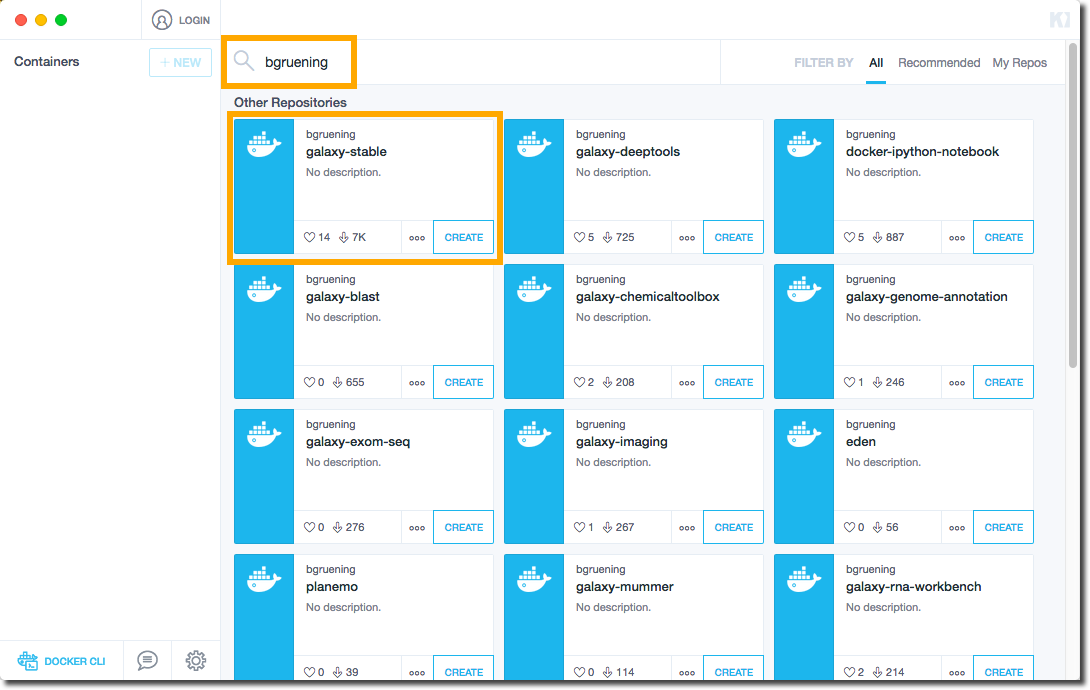Screen dimensions: 1090x690
Task: Open Docker CLI whale icon
Action: pos(28,661)
